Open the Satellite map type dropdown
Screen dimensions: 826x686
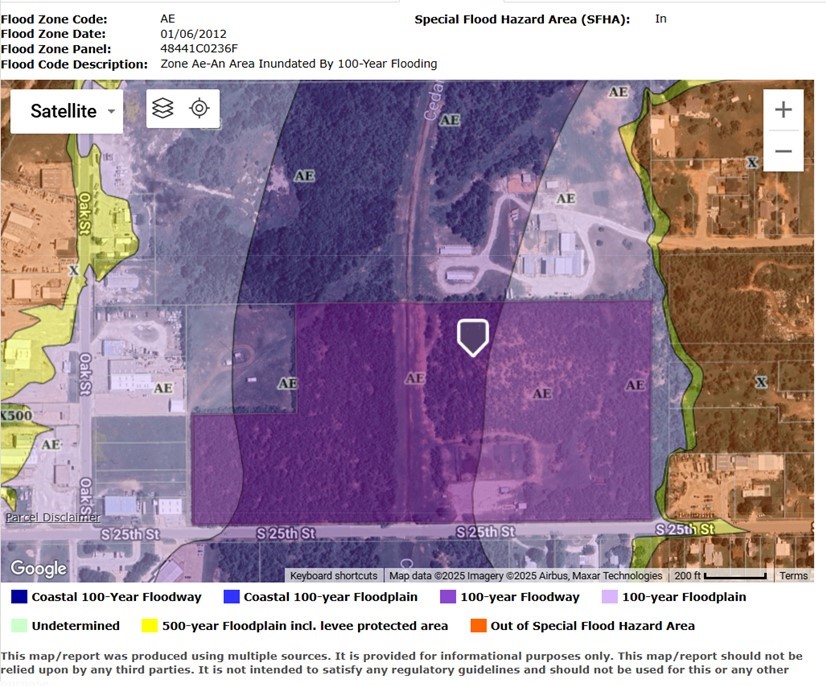[x=66, y=111]
